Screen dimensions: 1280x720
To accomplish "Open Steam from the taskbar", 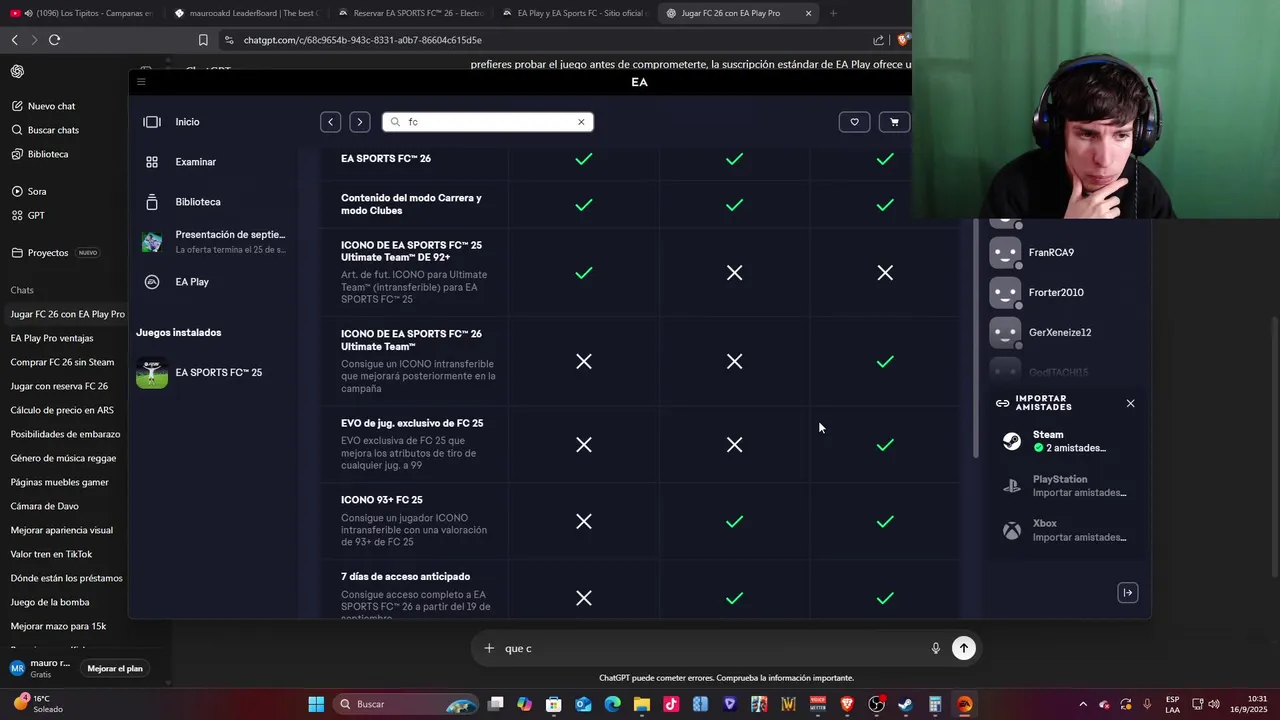I will pyautogui.click(x=905, y=704).
